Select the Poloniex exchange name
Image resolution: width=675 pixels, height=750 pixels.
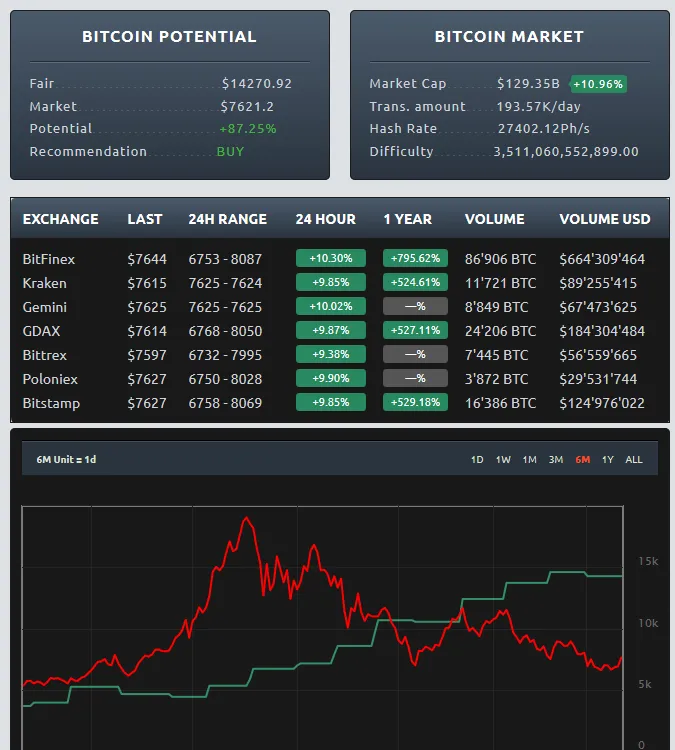click(50, 379)
